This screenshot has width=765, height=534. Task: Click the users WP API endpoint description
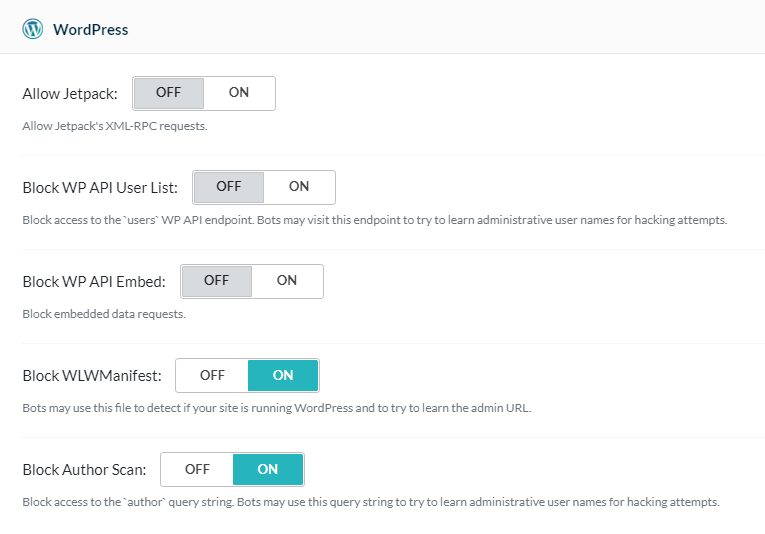tap(375, 220)
